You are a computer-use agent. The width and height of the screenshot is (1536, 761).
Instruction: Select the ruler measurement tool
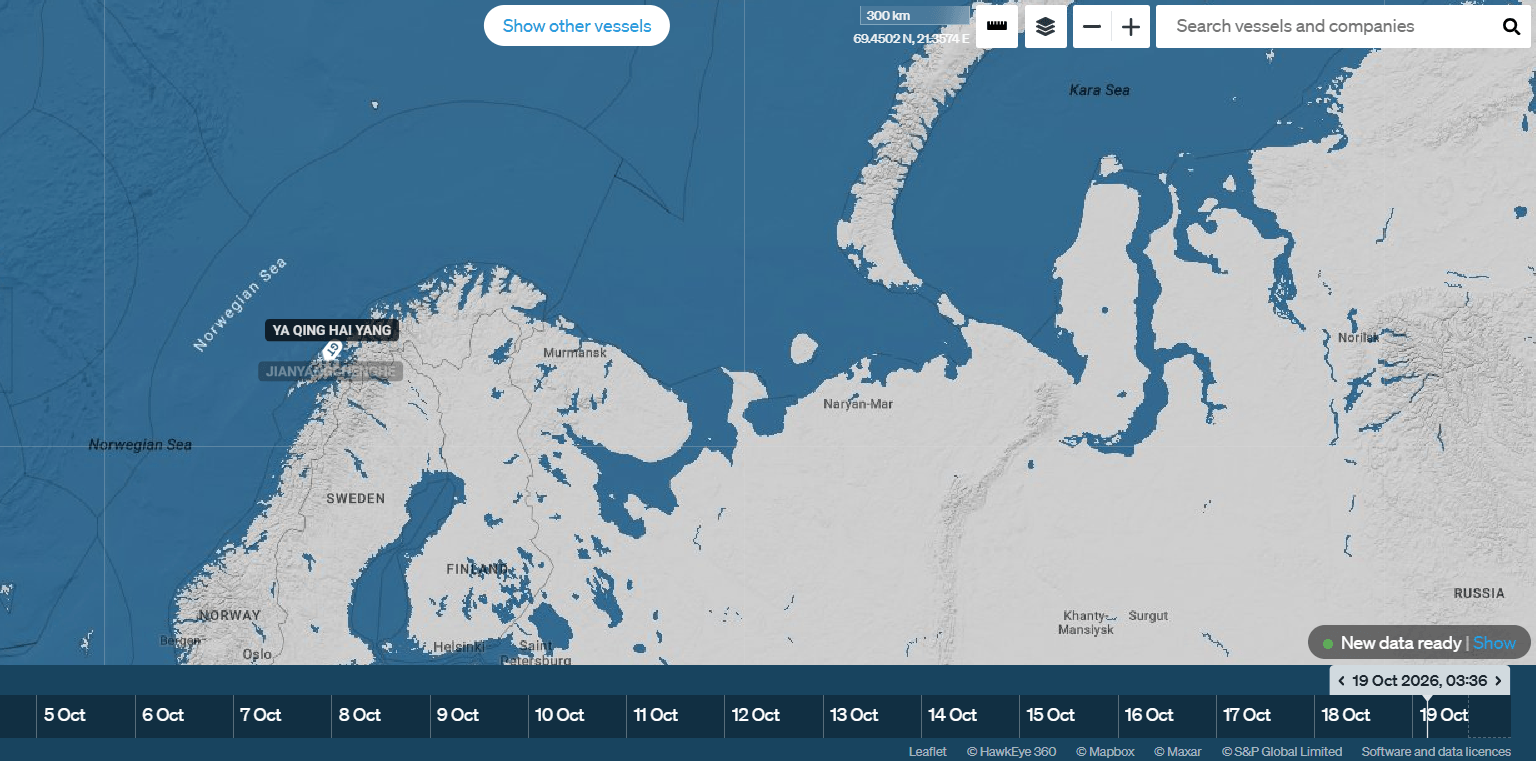coord(996,27)
